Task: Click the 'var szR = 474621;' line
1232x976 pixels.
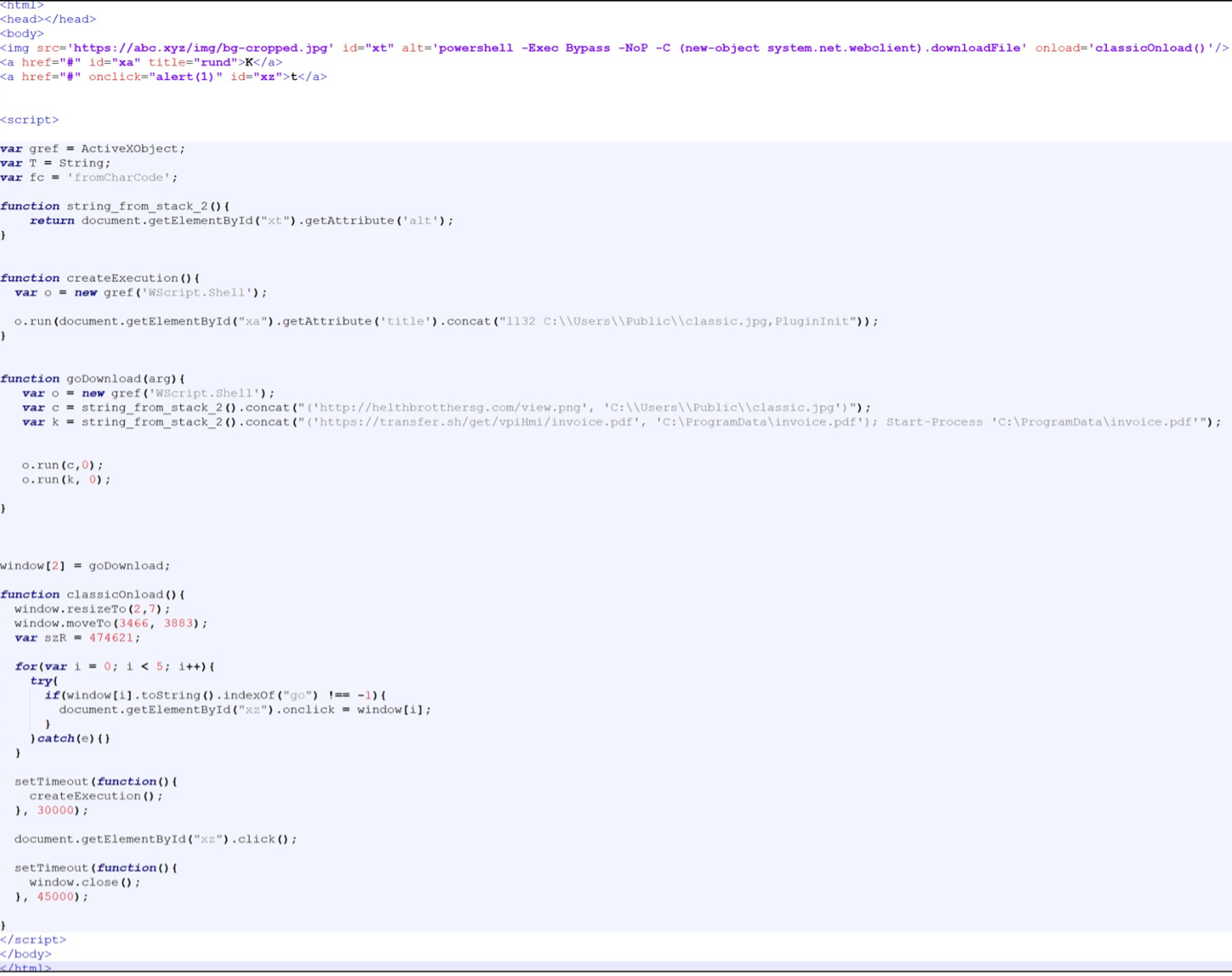Action: pyautogui.click(x=78, y=638)
